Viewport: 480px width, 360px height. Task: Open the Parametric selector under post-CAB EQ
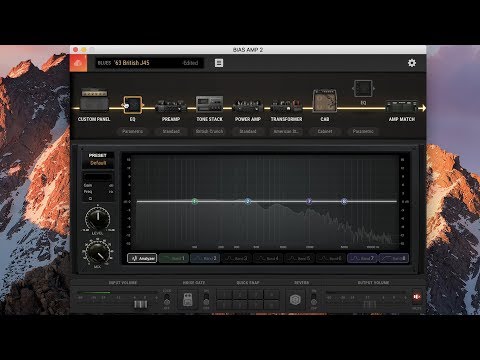pyautogui.click(x=363, y=131)
